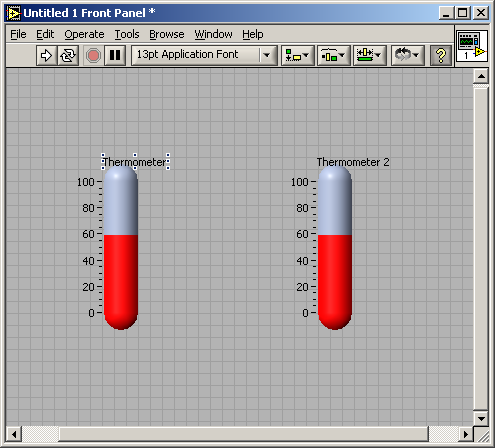Open the Align Objects toolbar menu

298,55
